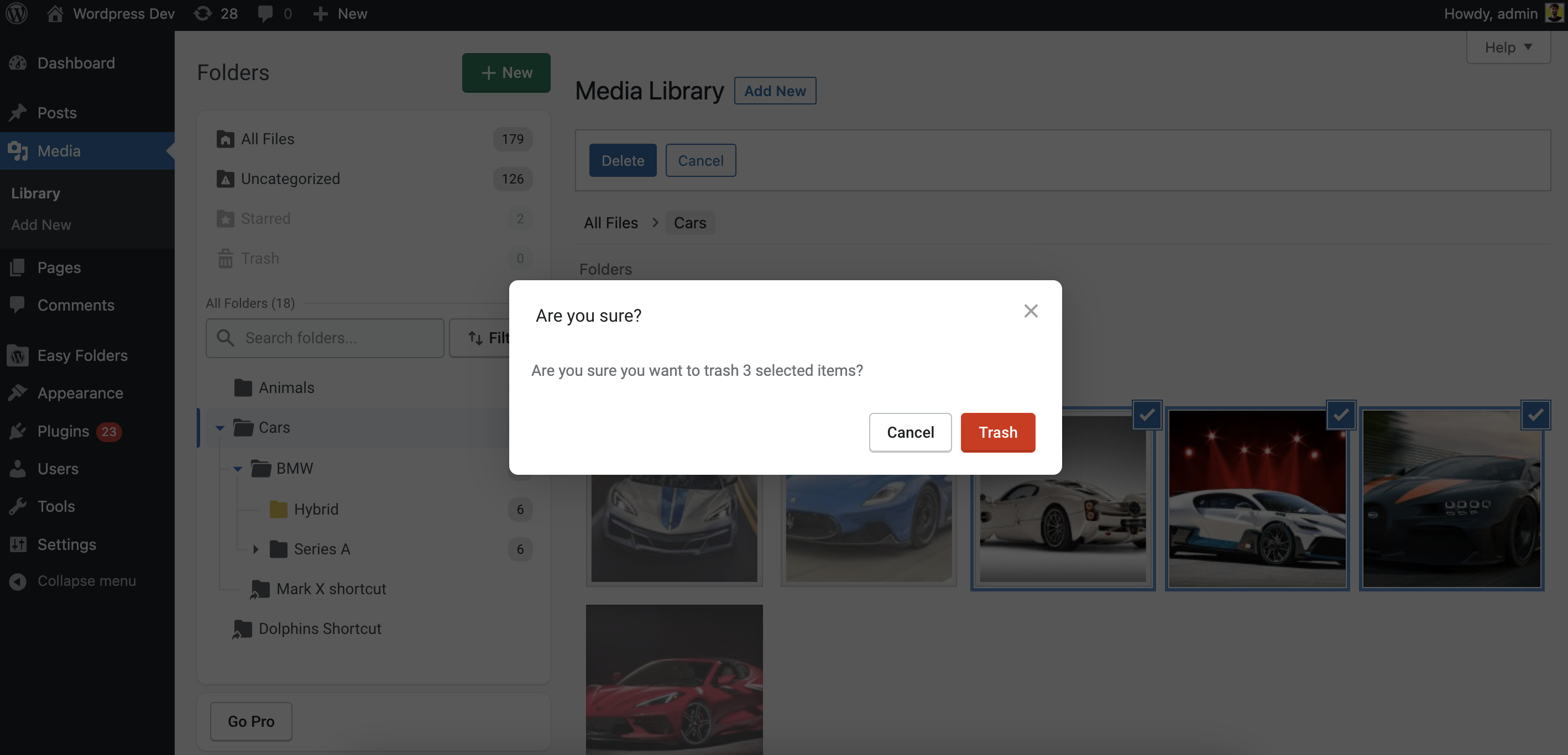Click the 179 count badge for All Files
The height and width of the screenshot is (755, 1568).
(513, 139)
